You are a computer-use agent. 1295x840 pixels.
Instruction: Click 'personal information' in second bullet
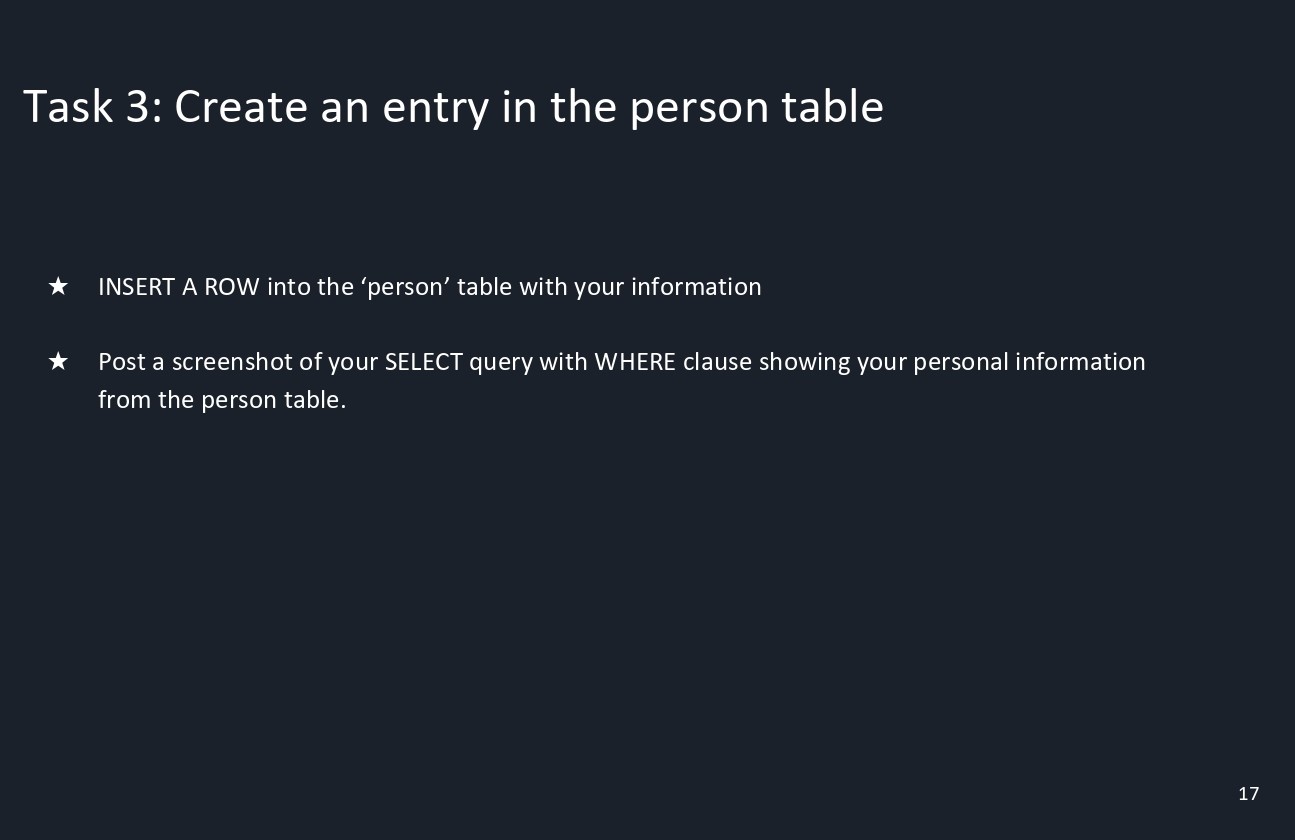(x=1029, y=362)
